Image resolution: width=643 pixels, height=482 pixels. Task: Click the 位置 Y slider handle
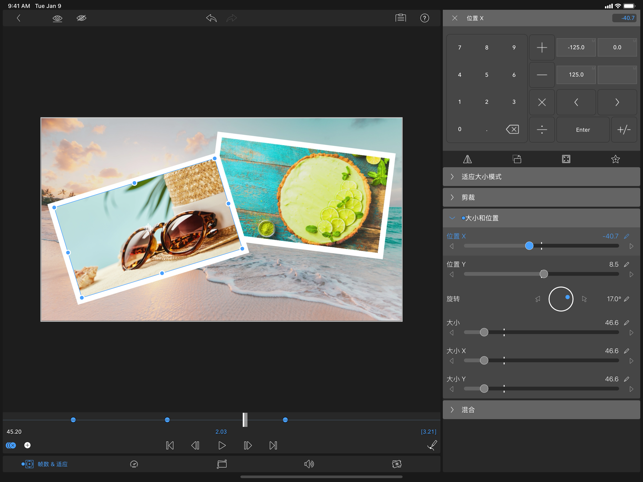click(x=544, y=274)
